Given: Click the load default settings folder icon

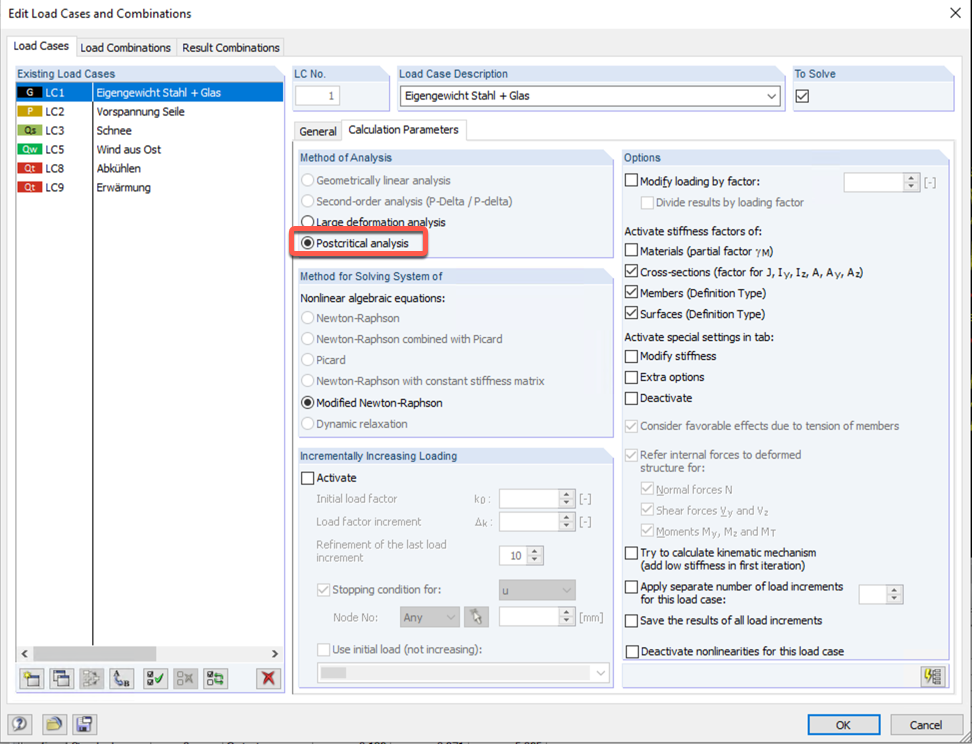Looking at the screenshot, I should click(x=54, y=724).
